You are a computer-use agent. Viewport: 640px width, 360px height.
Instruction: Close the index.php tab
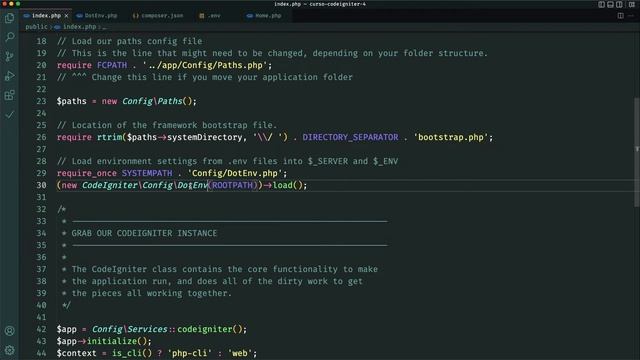point(67,16)
